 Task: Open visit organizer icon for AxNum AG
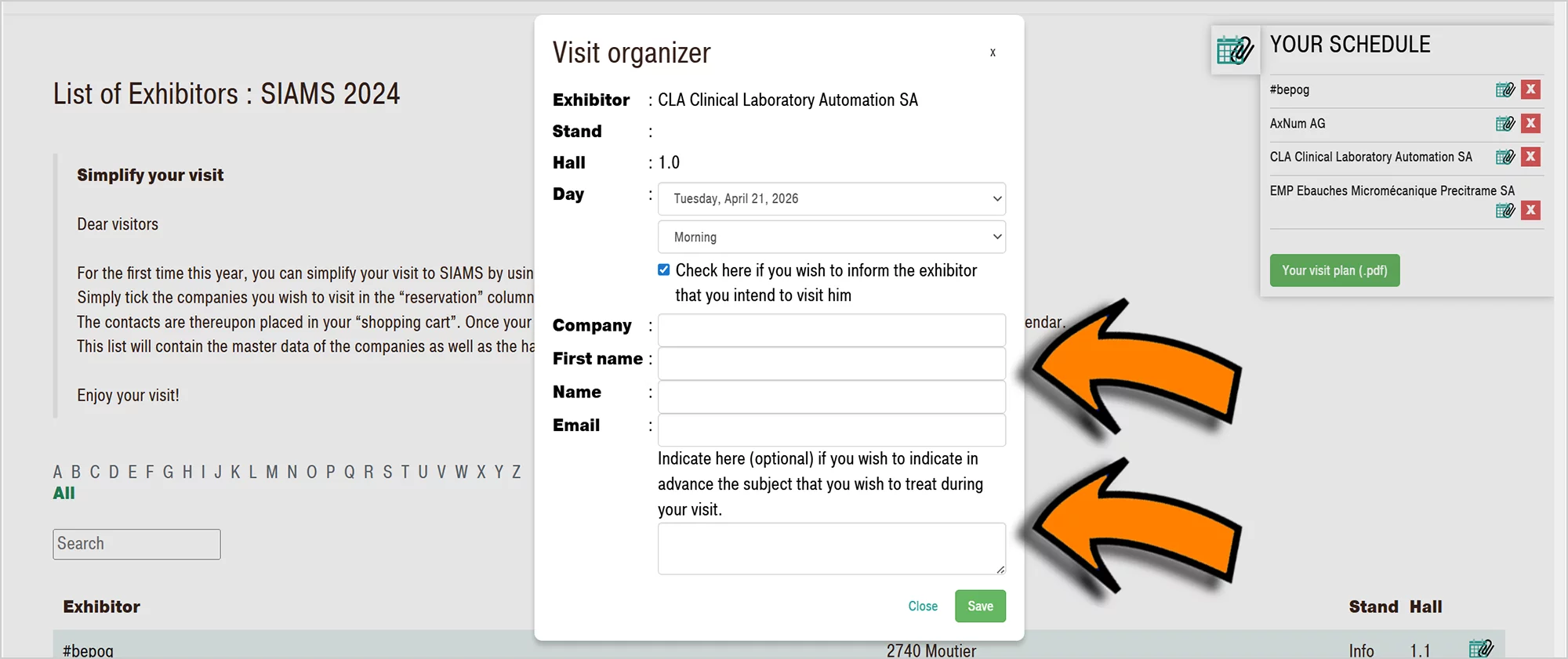[1504, 123]
